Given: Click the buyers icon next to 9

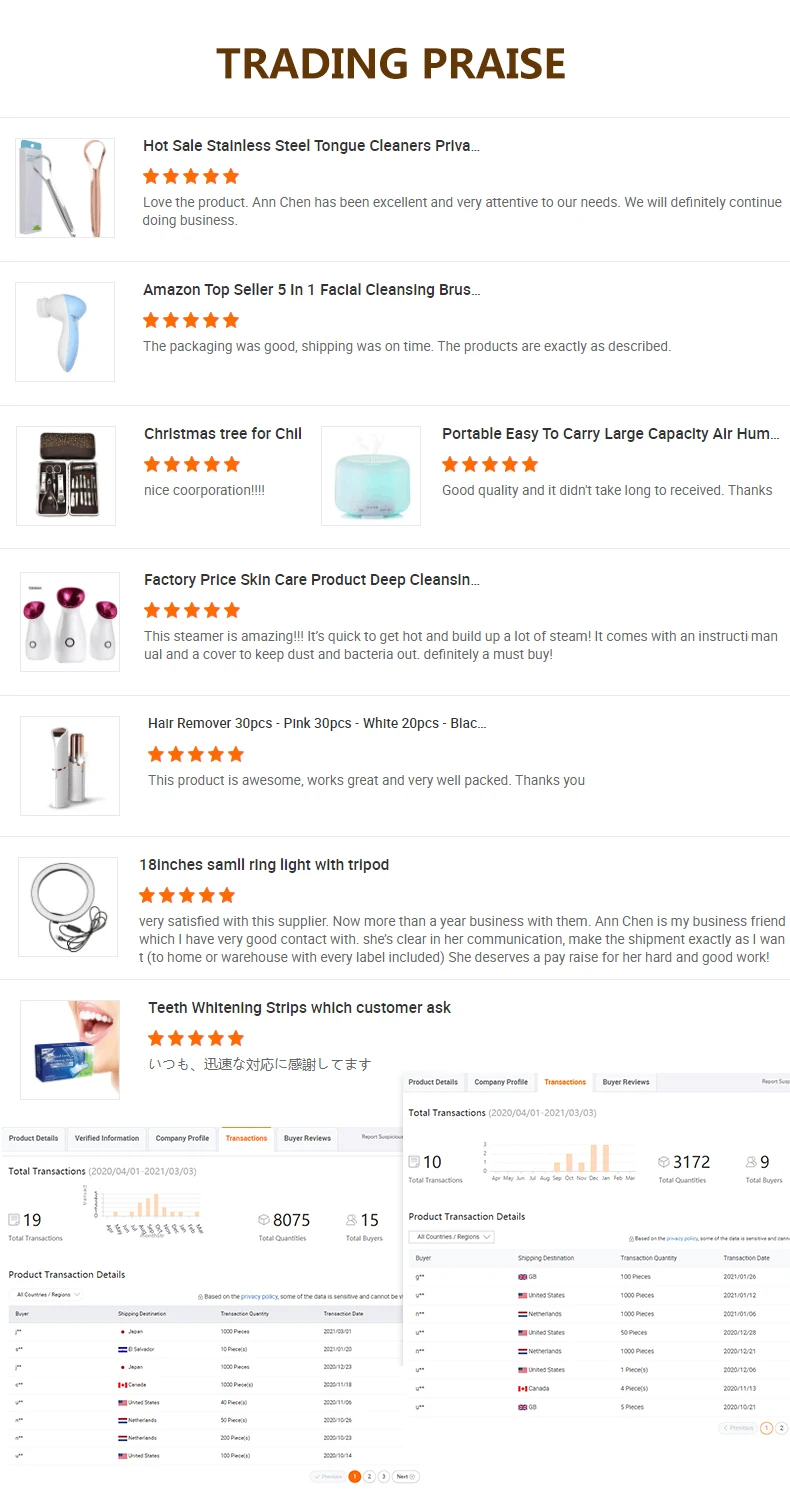Looking at the screenshot, I should [751, 1162].
